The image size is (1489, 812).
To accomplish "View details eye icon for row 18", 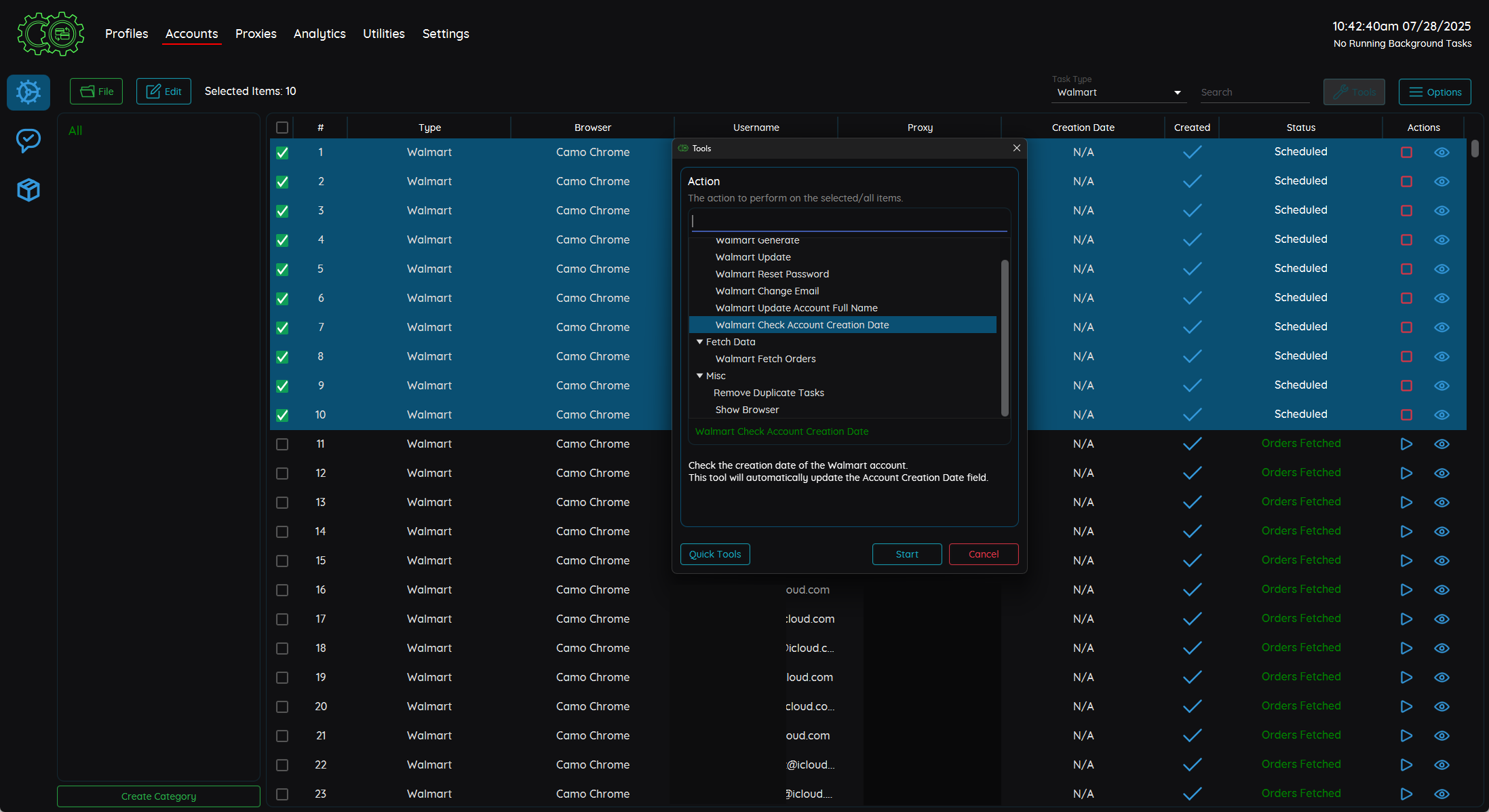I will [x=1442, y=649].
